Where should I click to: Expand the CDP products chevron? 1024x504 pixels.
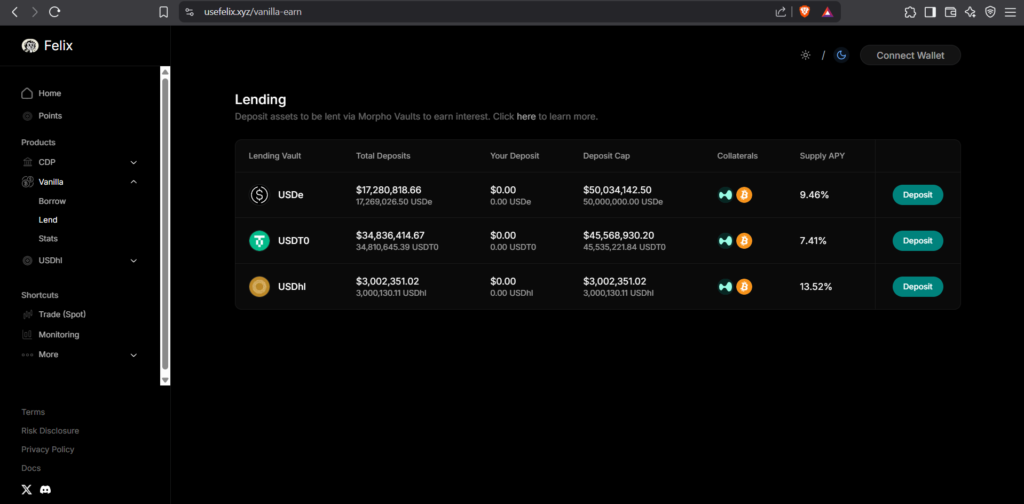[x=133, y=162]
